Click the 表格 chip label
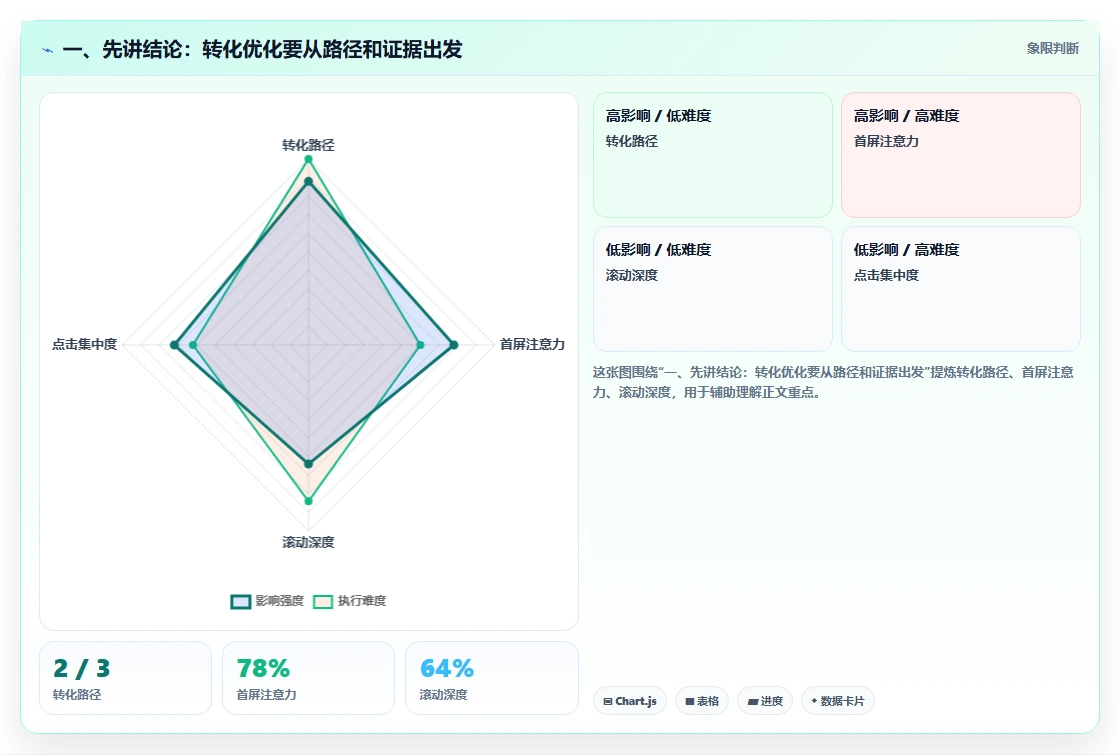Image resolution: width=1120 pixels, height=755 pixels. (x=708, y=701)
